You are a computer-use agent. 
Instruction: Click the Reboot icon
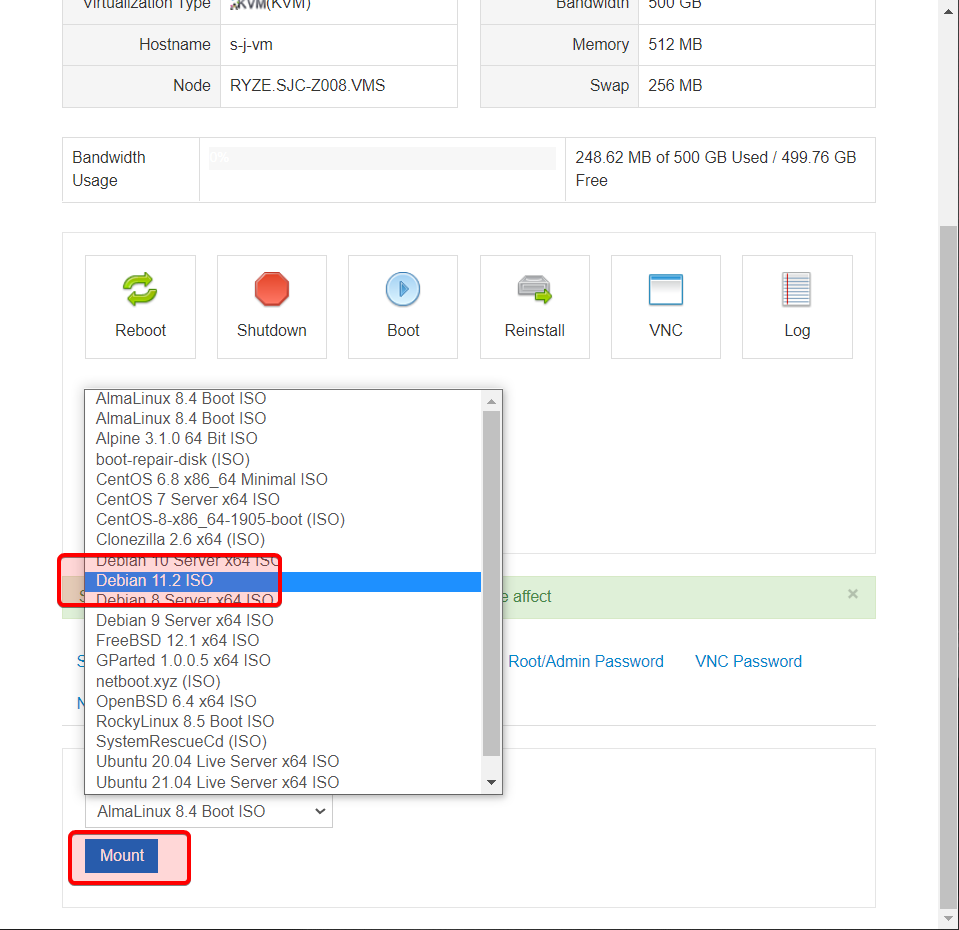pyautogui.click(x=140, y=290)
